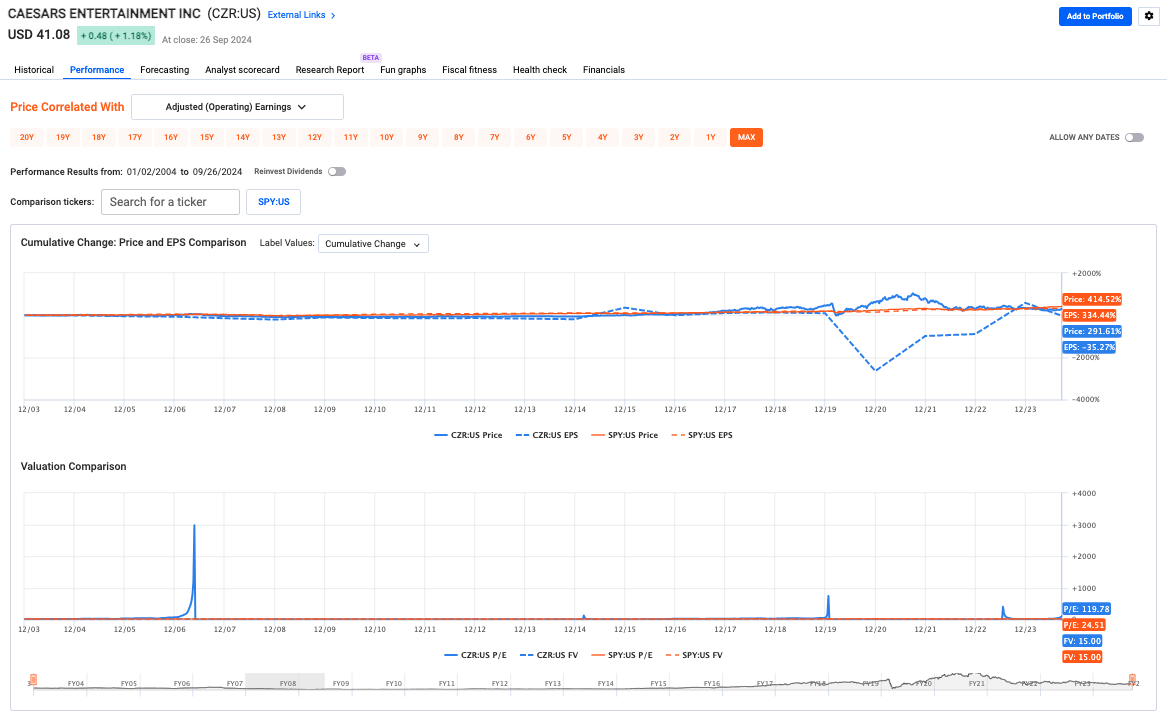The width and height of the screenshot is (1167, 718).
Task: Toggle CZR:US P/E legend marker
Action: [x=452, y=654]
